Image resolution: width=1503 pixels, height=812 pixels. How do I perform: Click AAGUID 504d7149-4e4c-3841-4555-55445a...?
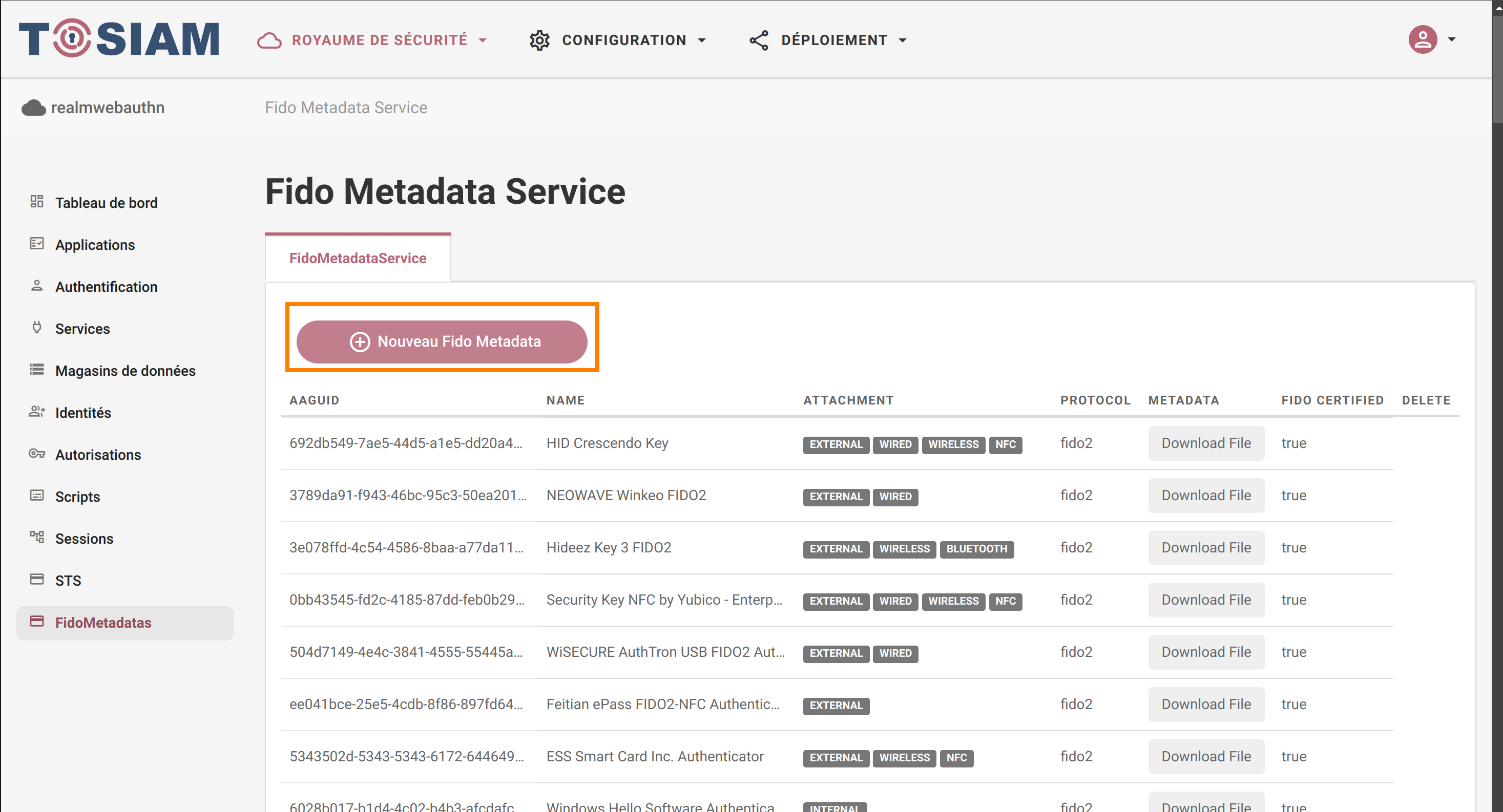pos(406,652)
